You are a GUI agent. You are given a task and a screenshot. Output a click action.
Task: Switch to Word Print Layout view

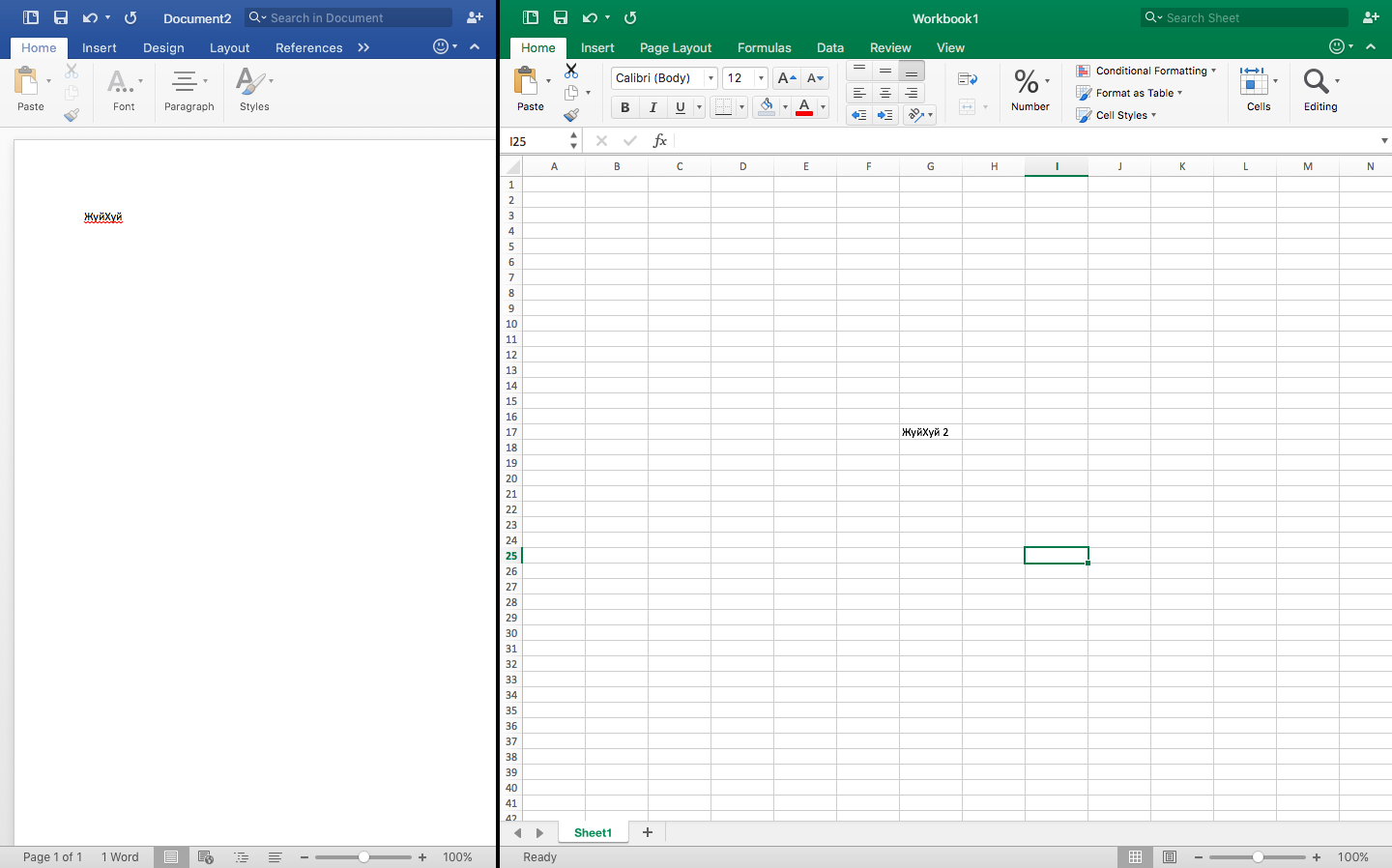[171, 857]
